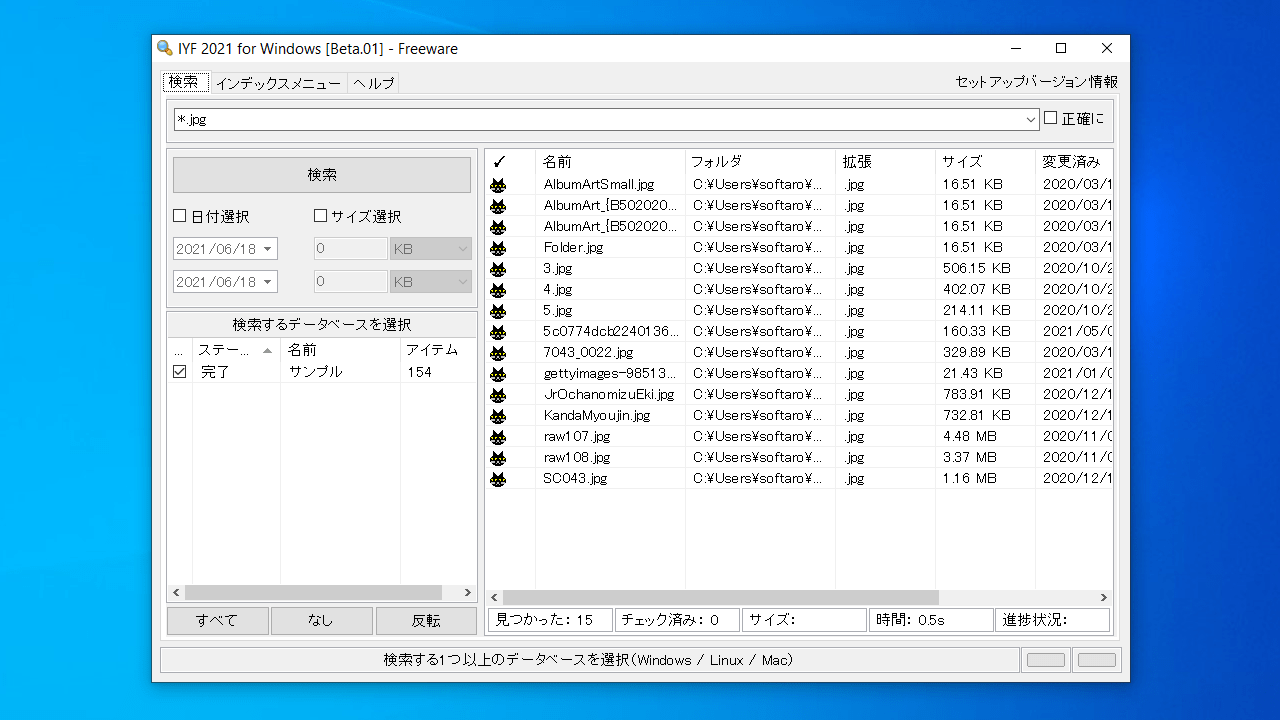Sort results by 名前 column header
This screenshot has height=720, width=1280.
pos(611,161)
